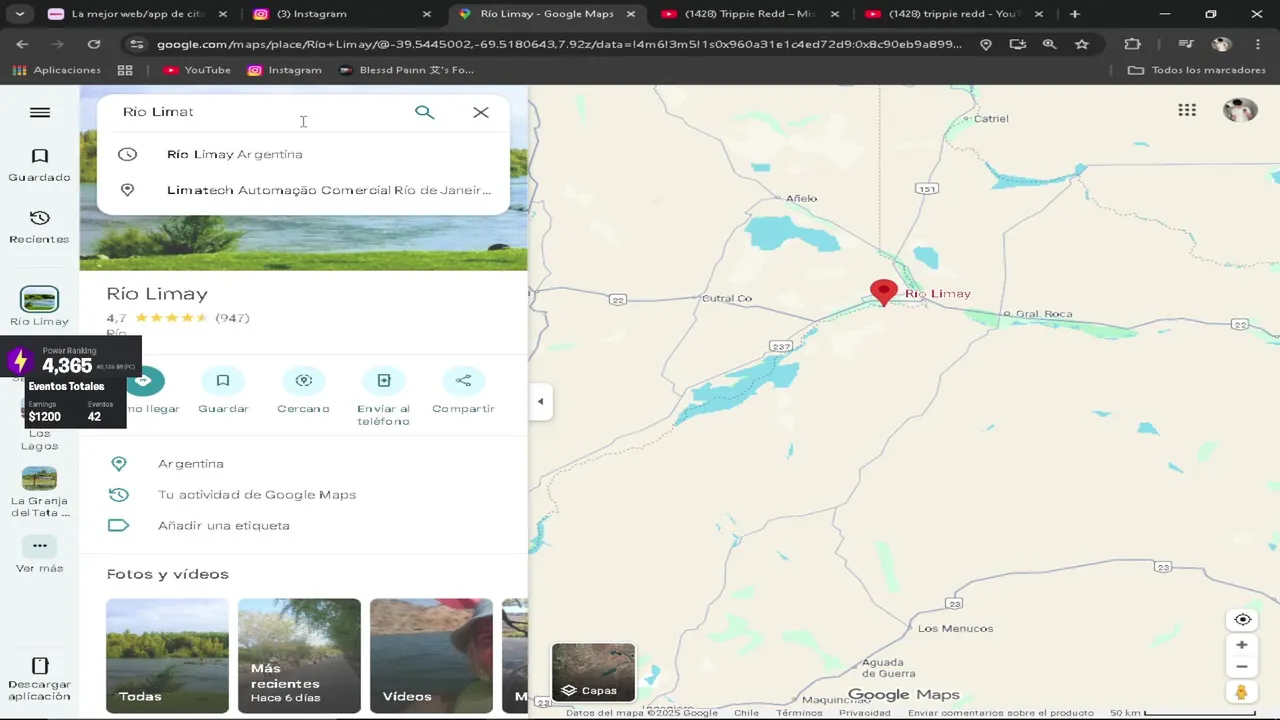The image size is (1280, 720).
Task: Open the (947) reviews link
Action: click(232, 318)
